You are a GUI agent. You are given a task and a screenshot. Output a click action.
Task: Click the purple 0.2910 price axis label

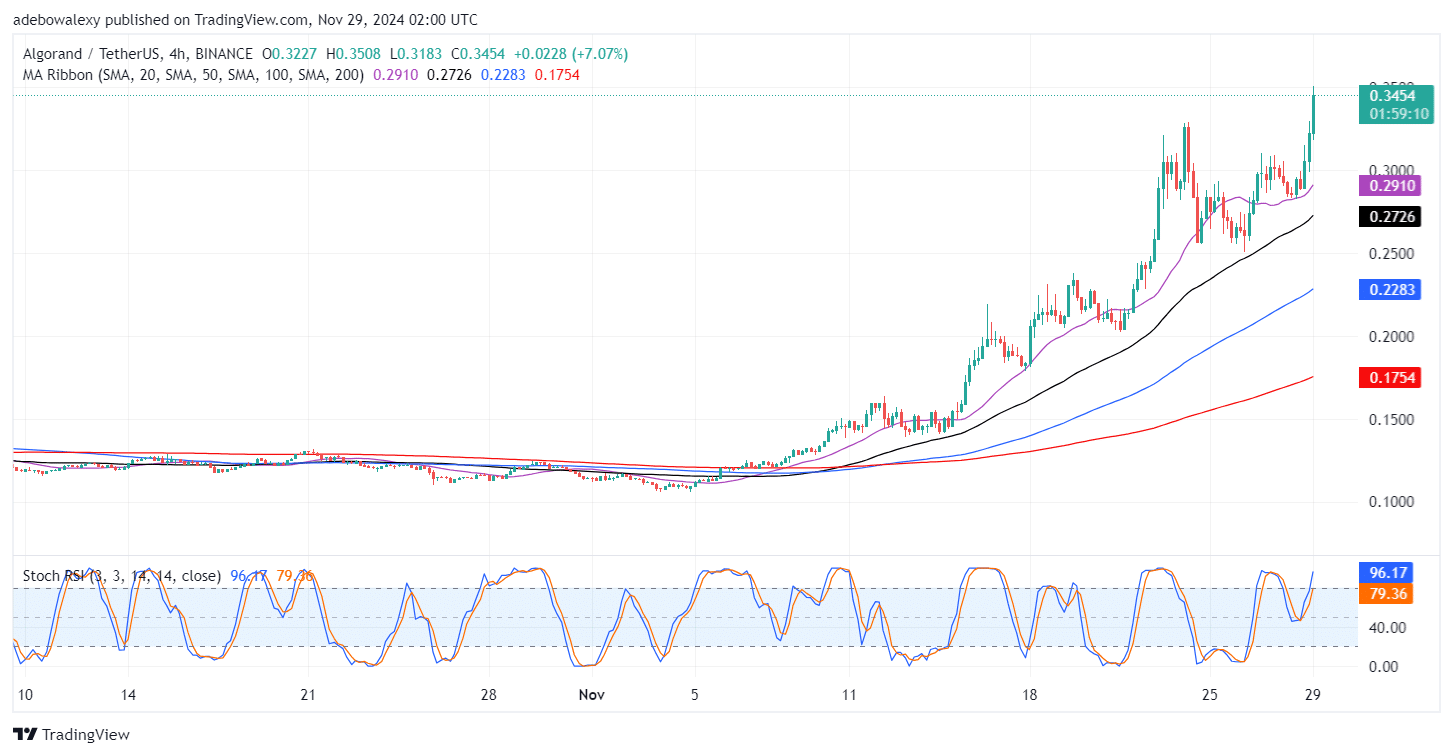tap(1391, 185)
